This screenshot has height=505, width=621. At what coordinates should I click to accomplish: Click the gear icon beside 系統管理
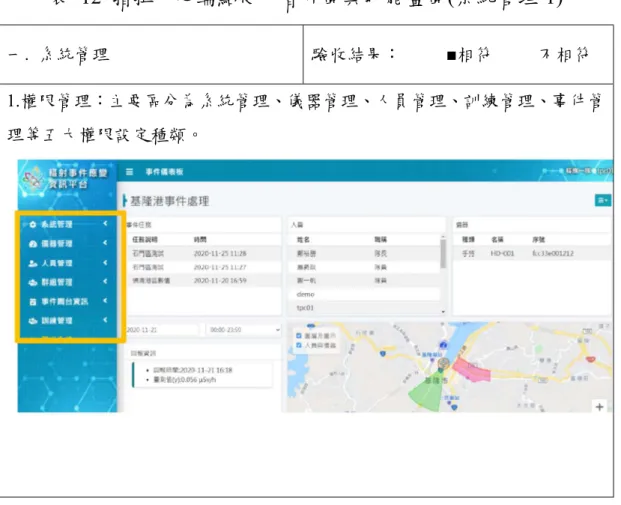(x=33, y=225)
